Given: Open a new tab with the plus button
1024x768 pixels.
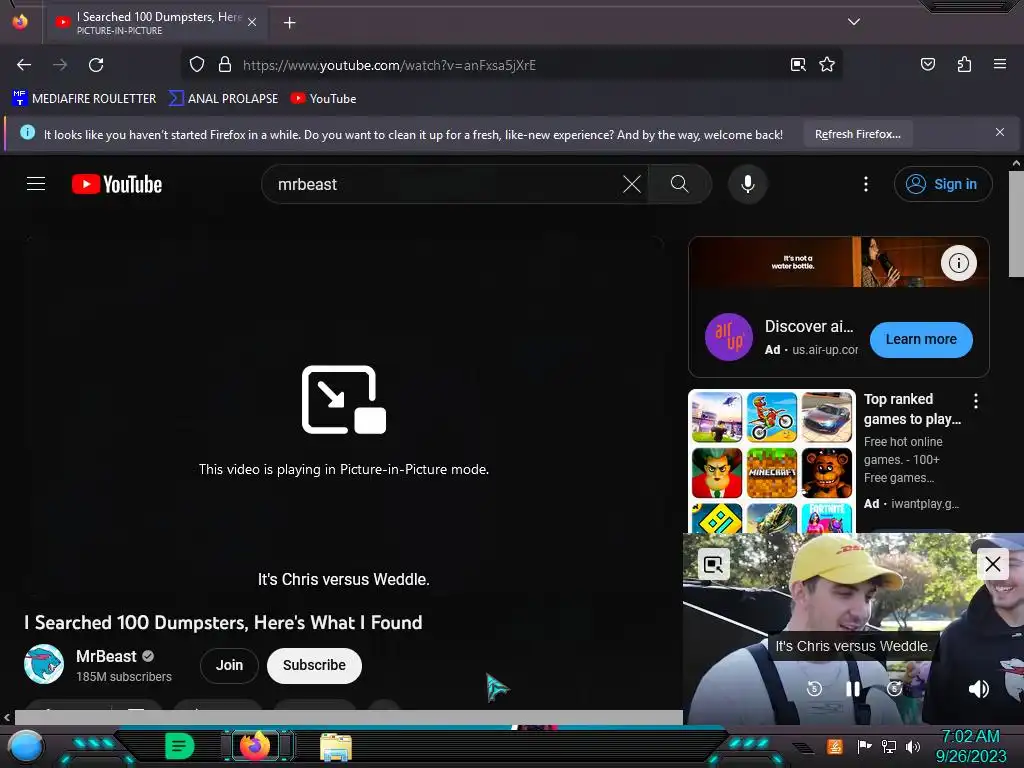Looking at the screenshot, I should (289, 23).
